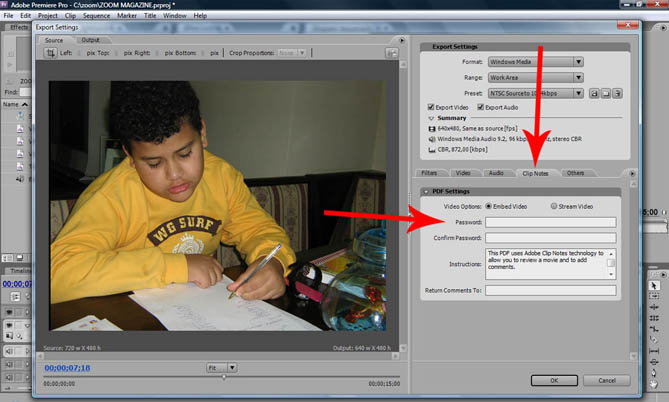The image size is (669, 402).
Task: Toggle the Export Video checkbox
Action: [431, 107]
